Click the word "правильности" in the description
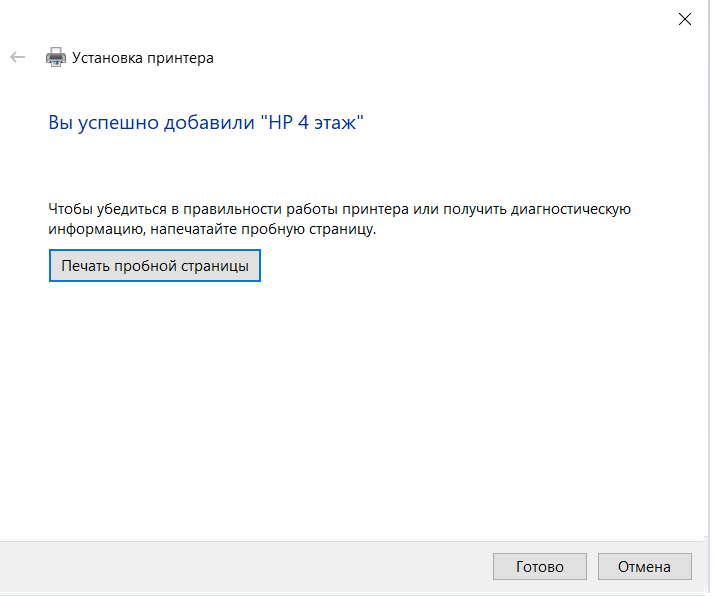This screenshot has width=714, height=596. pyautogui.click(x=245, y=209)
